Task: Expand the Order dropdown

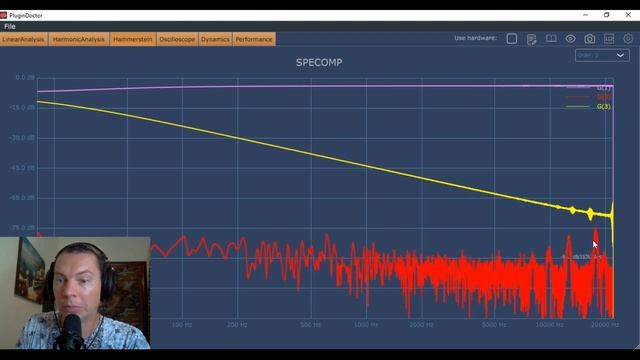Action: coord(602,55)
